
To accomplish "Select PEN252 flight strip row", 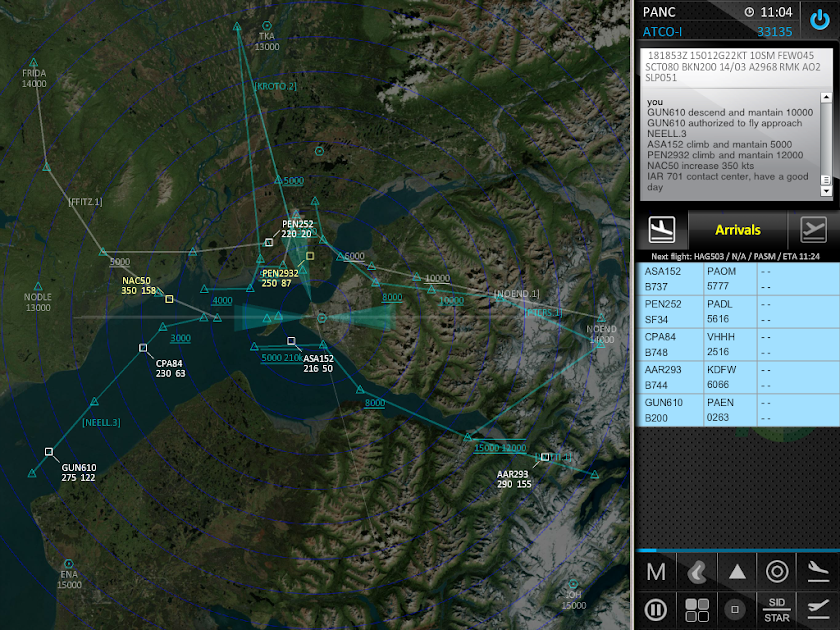I will click(x=738, y=312).
